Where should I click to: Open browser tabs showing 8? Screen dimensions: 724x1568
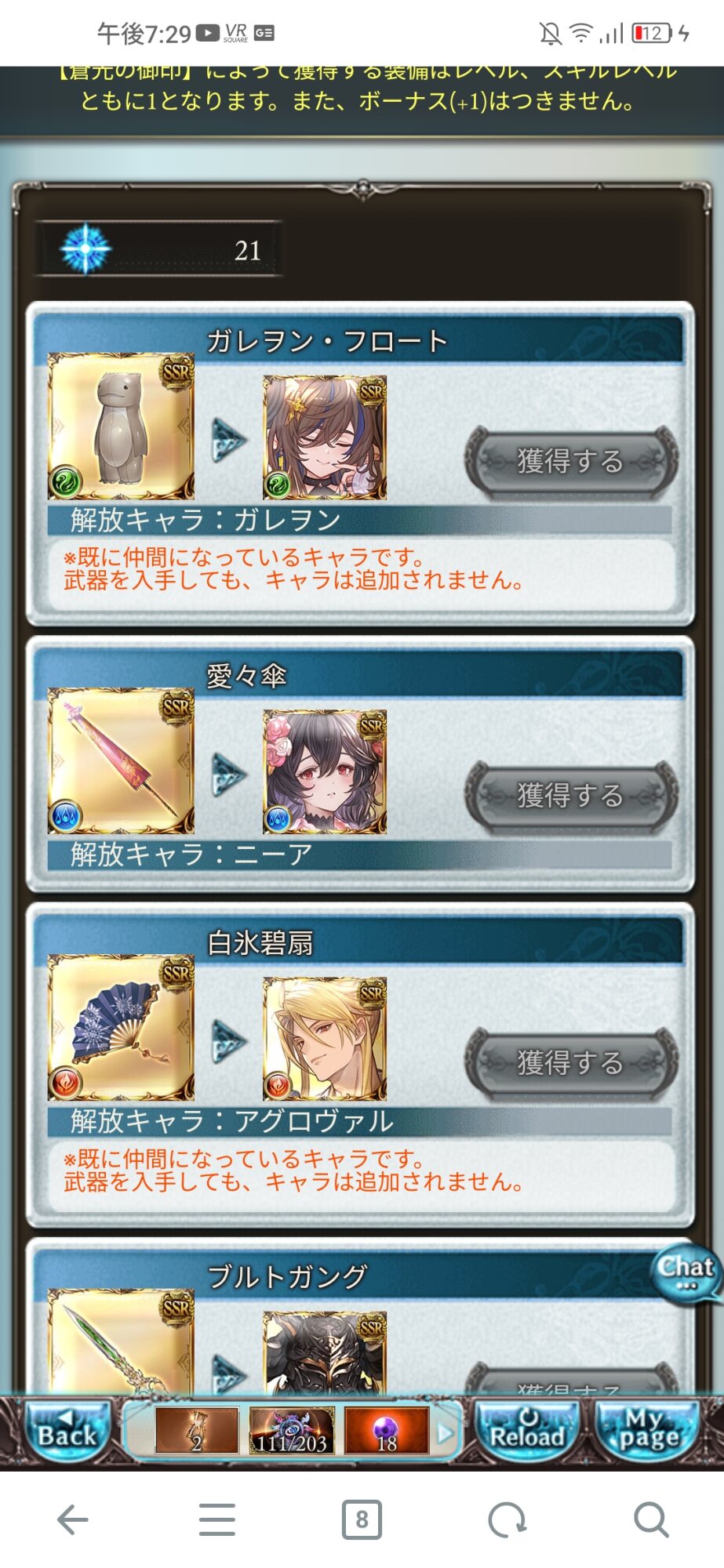click(362, 1519)
